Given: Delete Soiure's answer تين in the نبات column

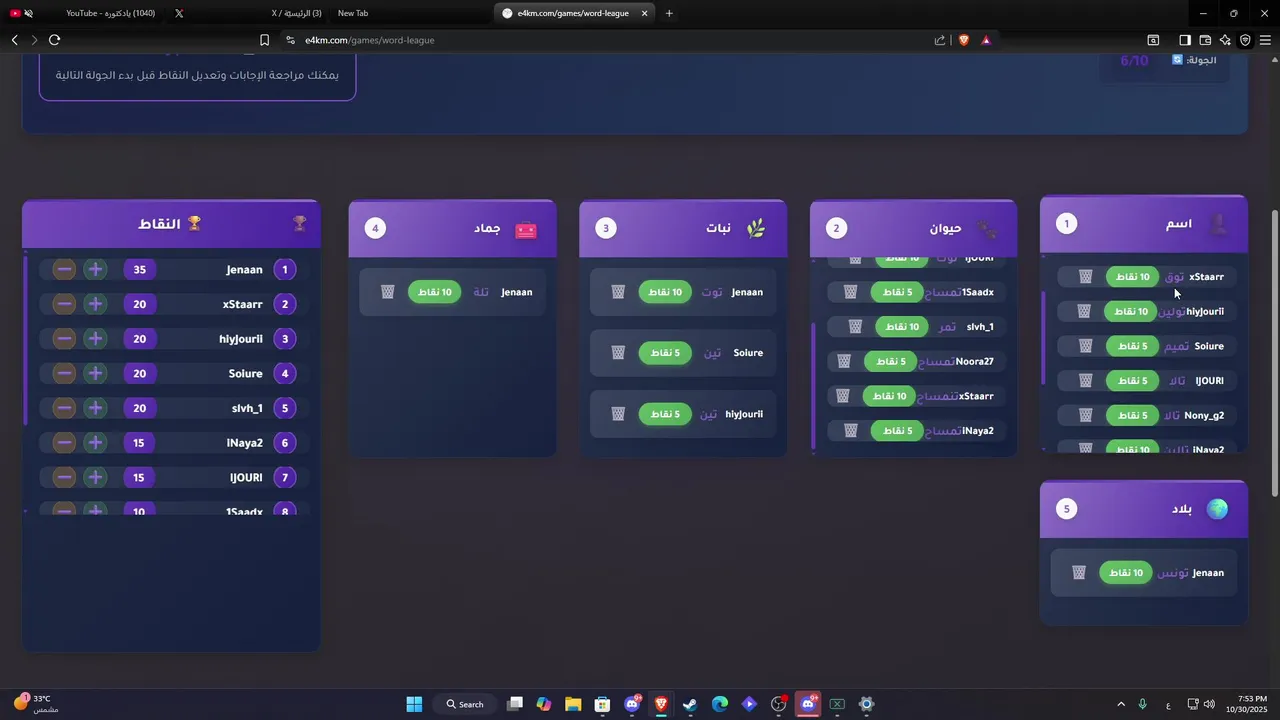Looking at the screenshot, I should click(x=619, y=353).
